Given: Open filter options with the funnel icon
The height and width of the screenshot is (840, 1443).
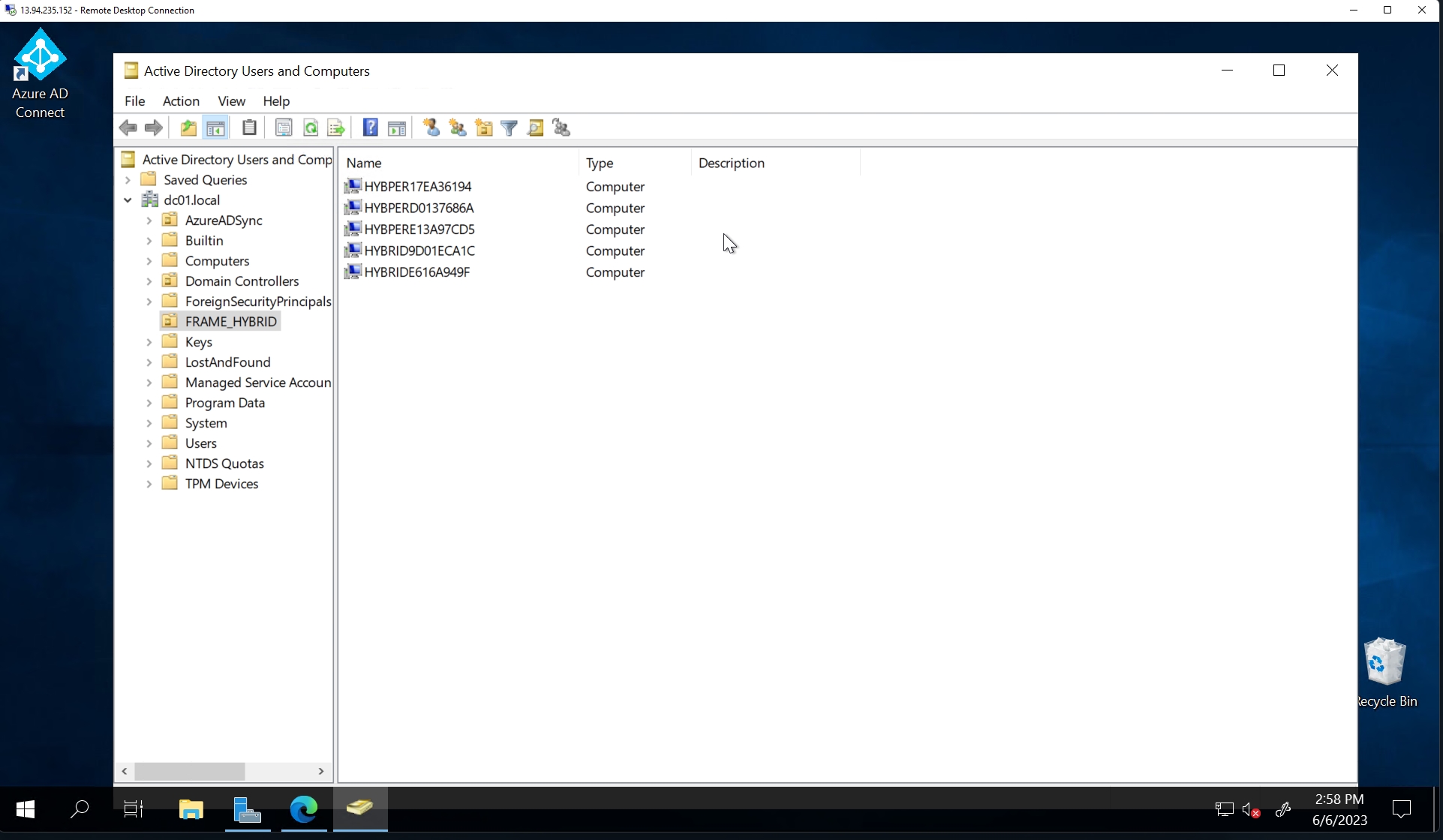Looking at the screenshot, I should 510,128.
